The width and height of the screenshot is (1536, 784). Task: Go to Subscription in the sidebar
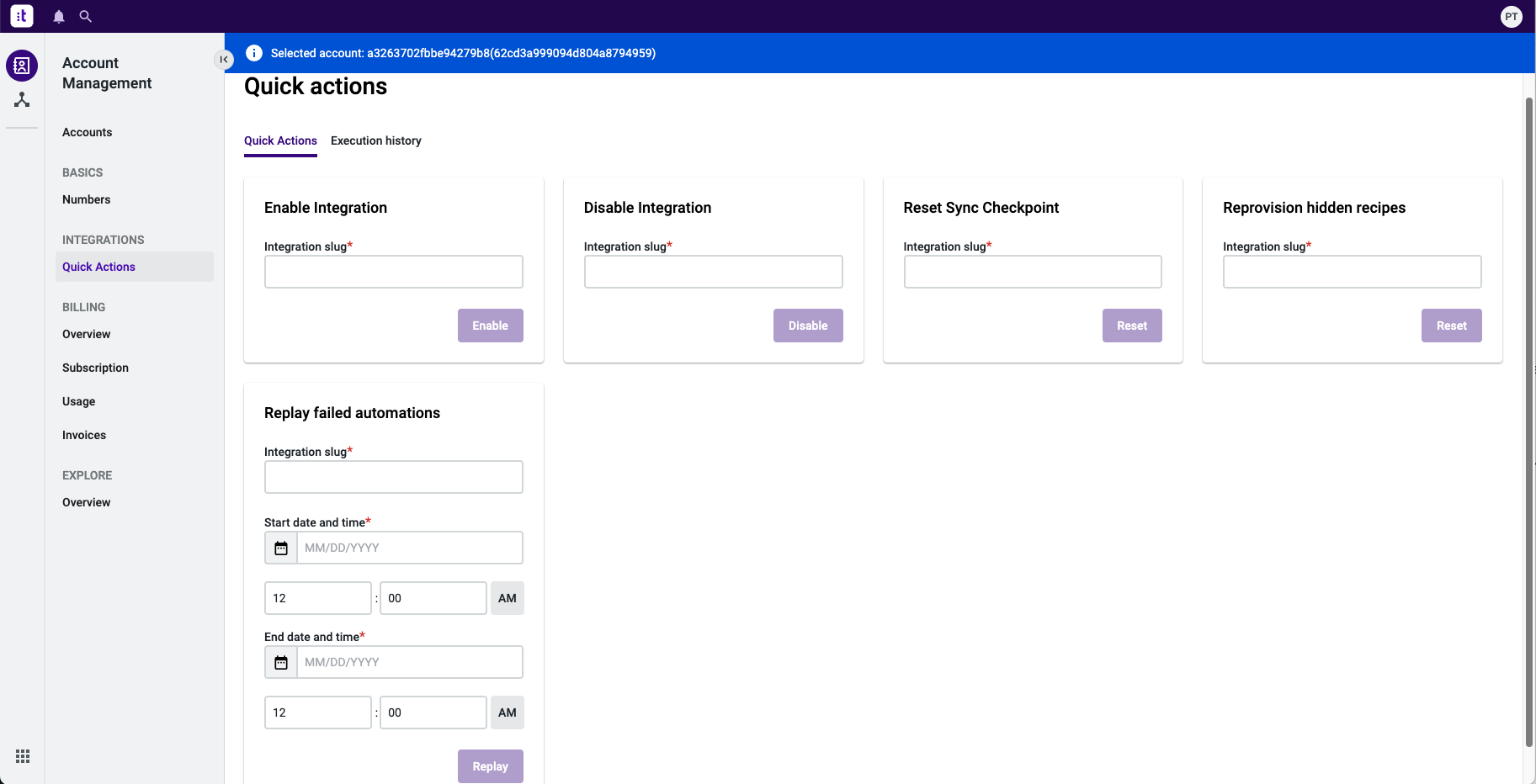pos(95,368)
